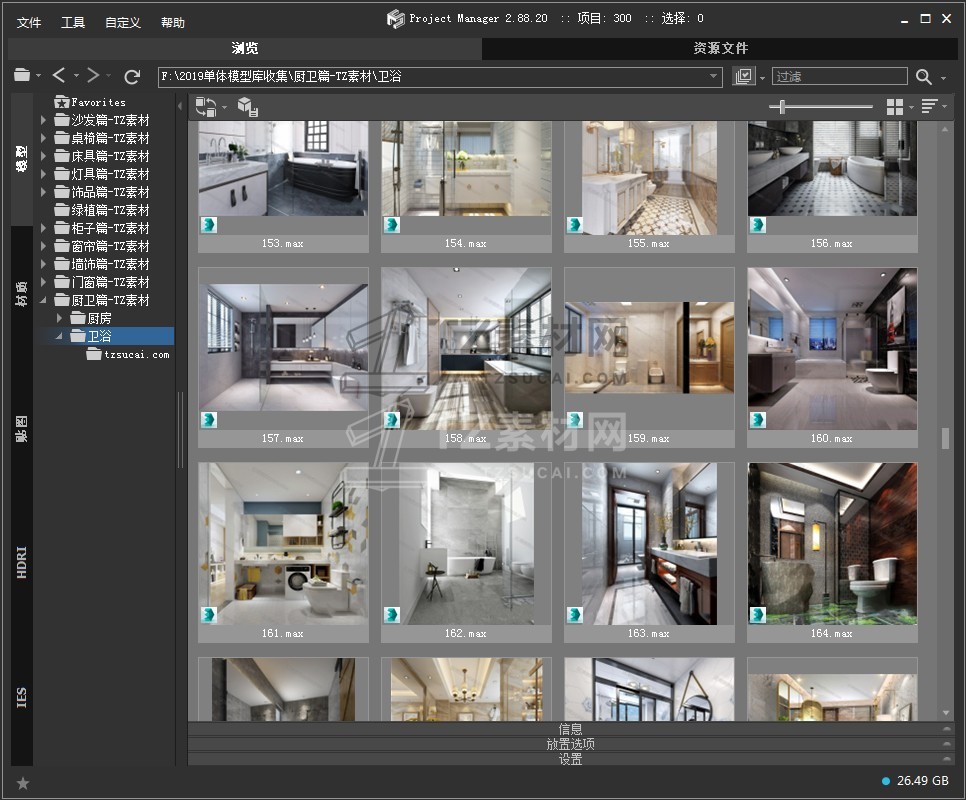
Task: Collapse the tree panel with the arrow
Action: [x=180, y=105]
